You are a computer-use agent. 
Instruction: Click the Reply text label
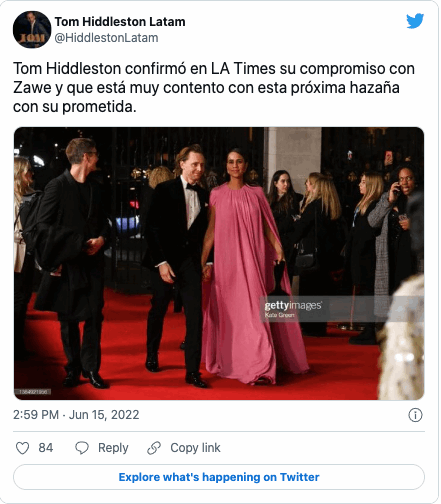113,448
